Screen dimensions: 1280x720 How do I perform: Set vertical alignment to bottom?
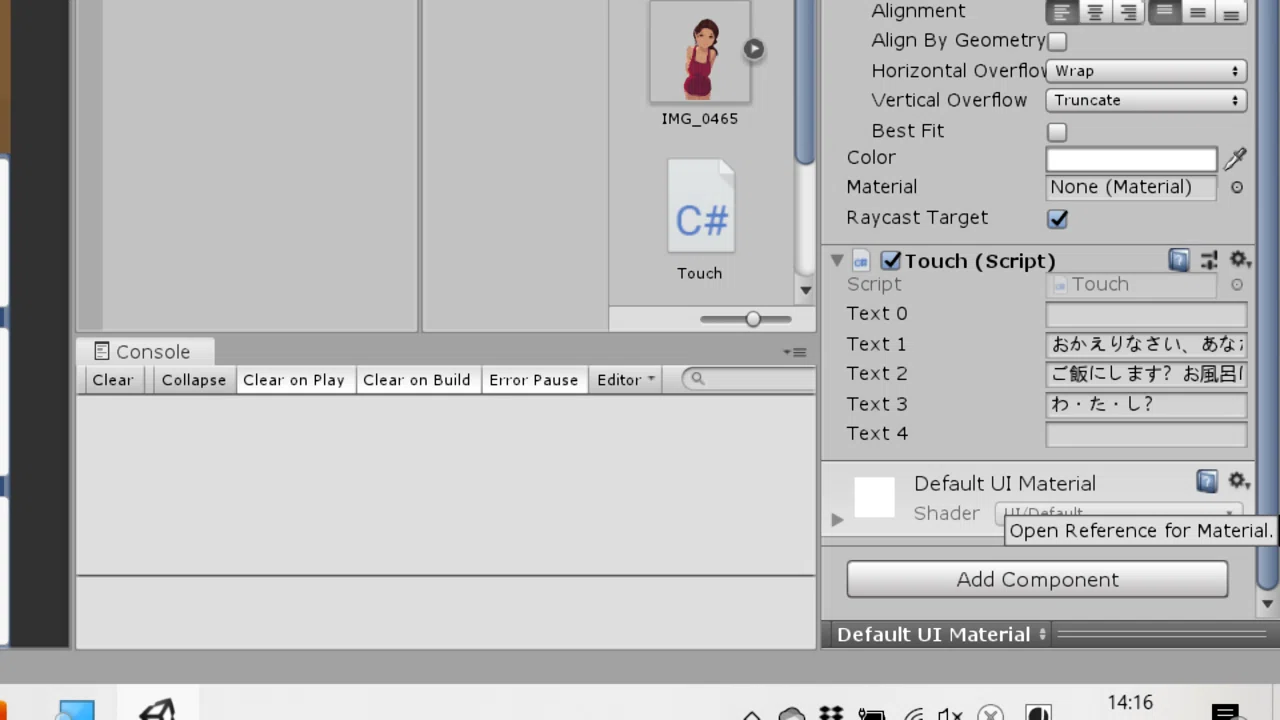click(1230, 13)
